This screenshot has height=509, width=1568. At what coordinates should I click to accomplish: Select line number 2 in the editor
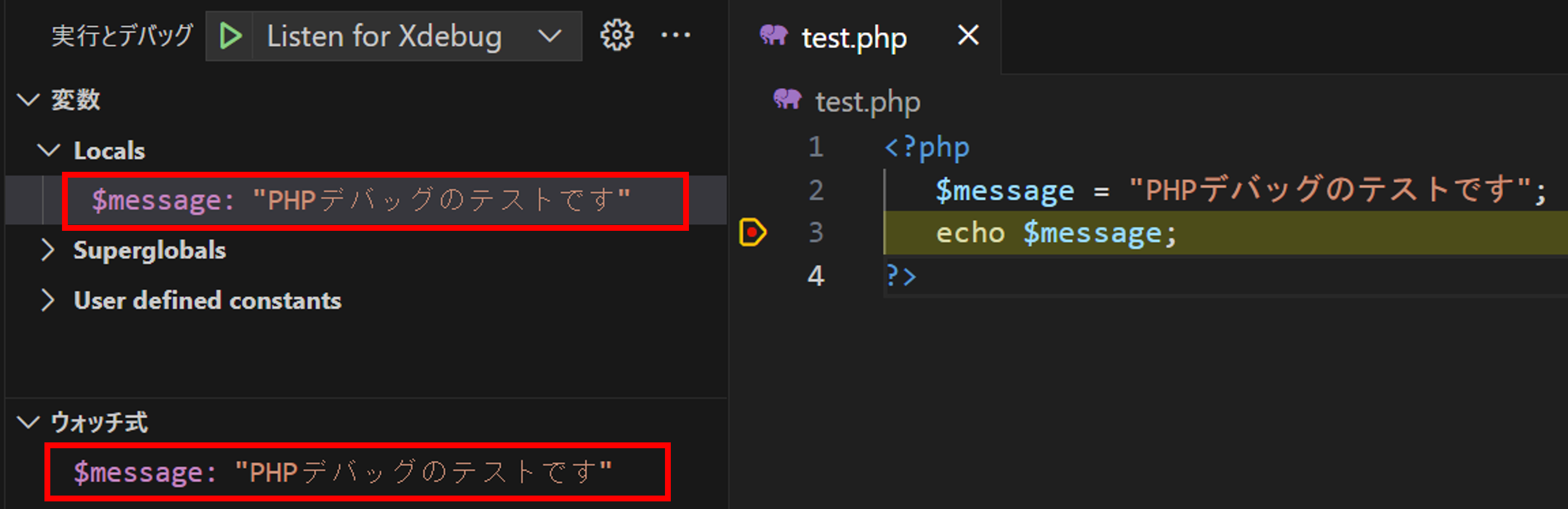pyautogui.click(x=816, y=190)
